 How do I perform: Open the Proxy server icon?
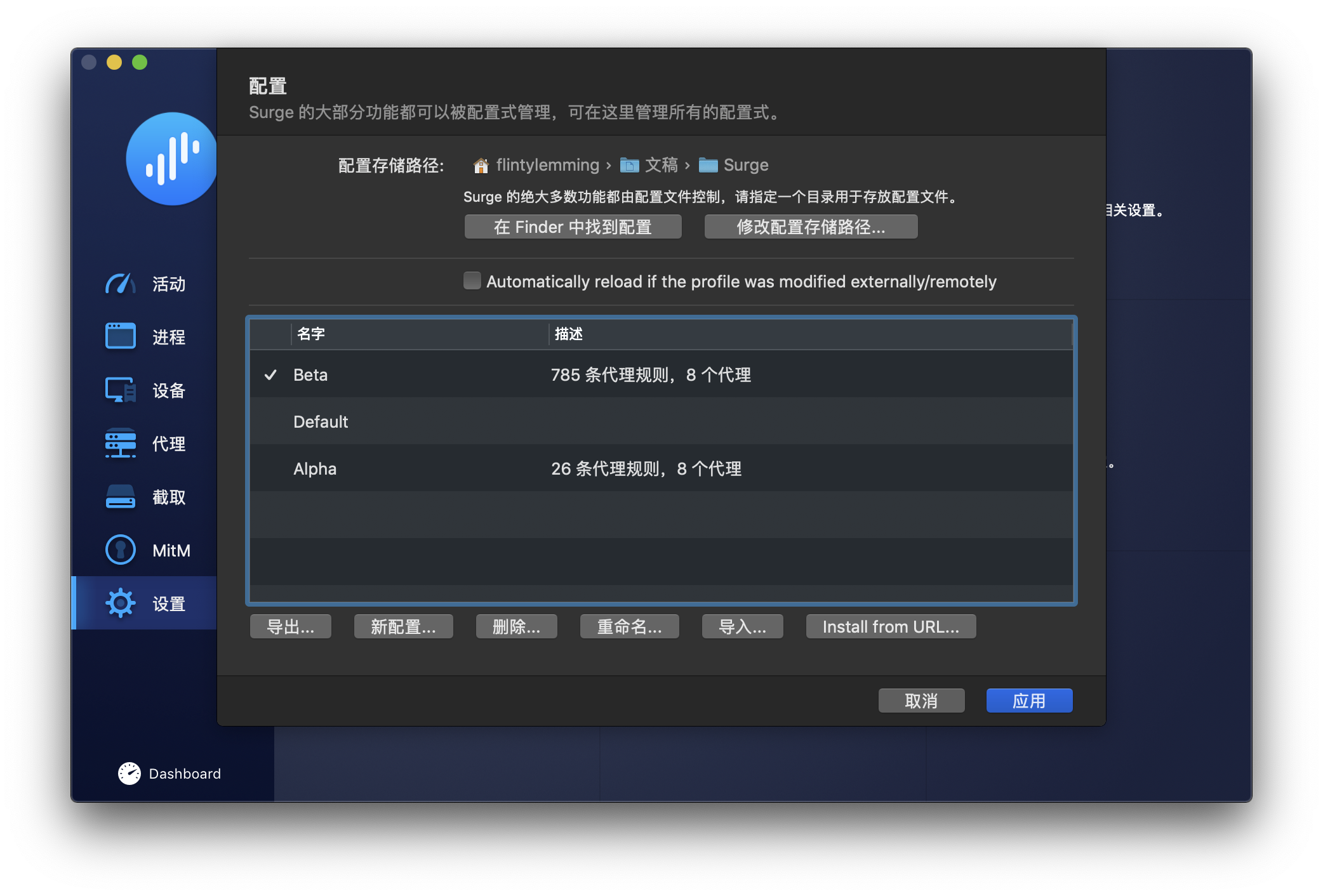coord(120,443)
